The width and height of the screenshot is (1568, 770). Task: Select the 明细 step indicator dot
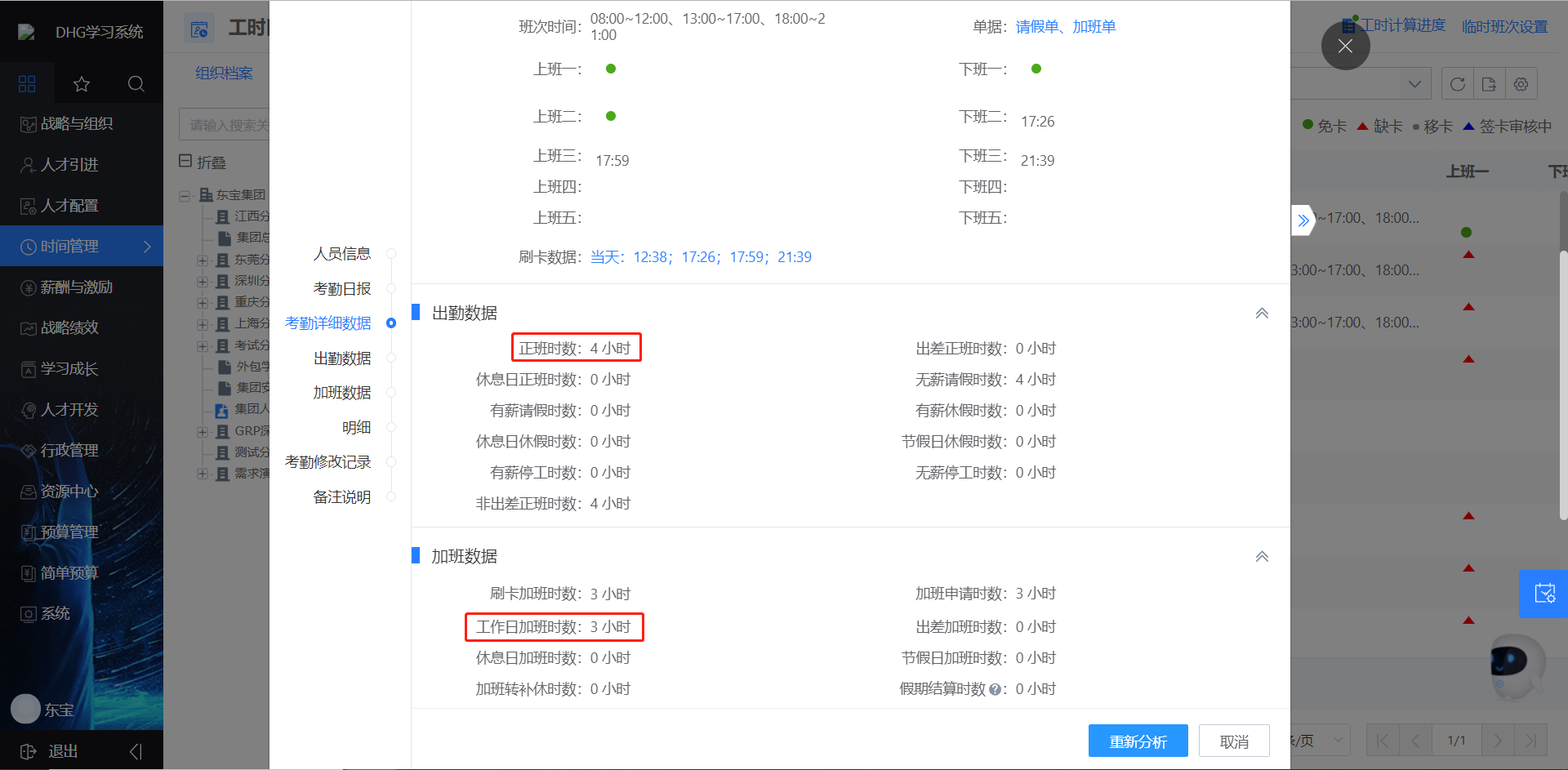click(391, 426)
